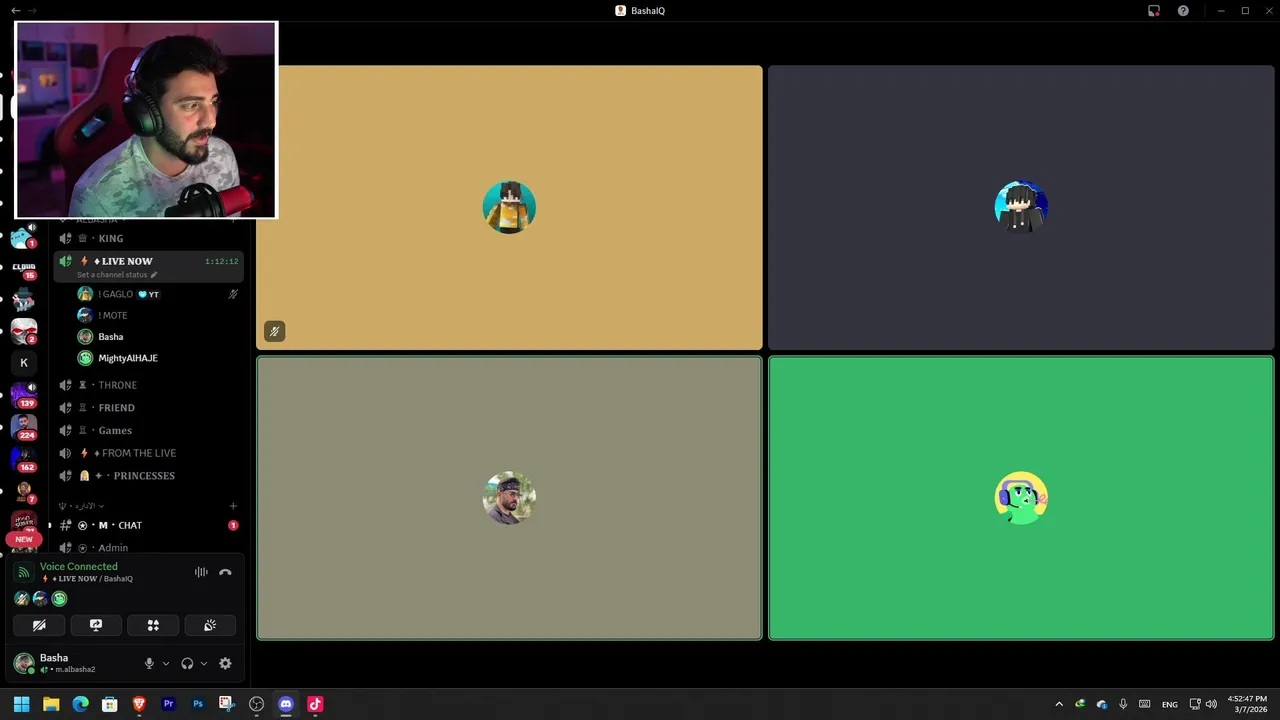Open Microsoft Edge from taskbar
Image resolution: width=1280 pixels, height=720 pixels.
tap(80, 704)
